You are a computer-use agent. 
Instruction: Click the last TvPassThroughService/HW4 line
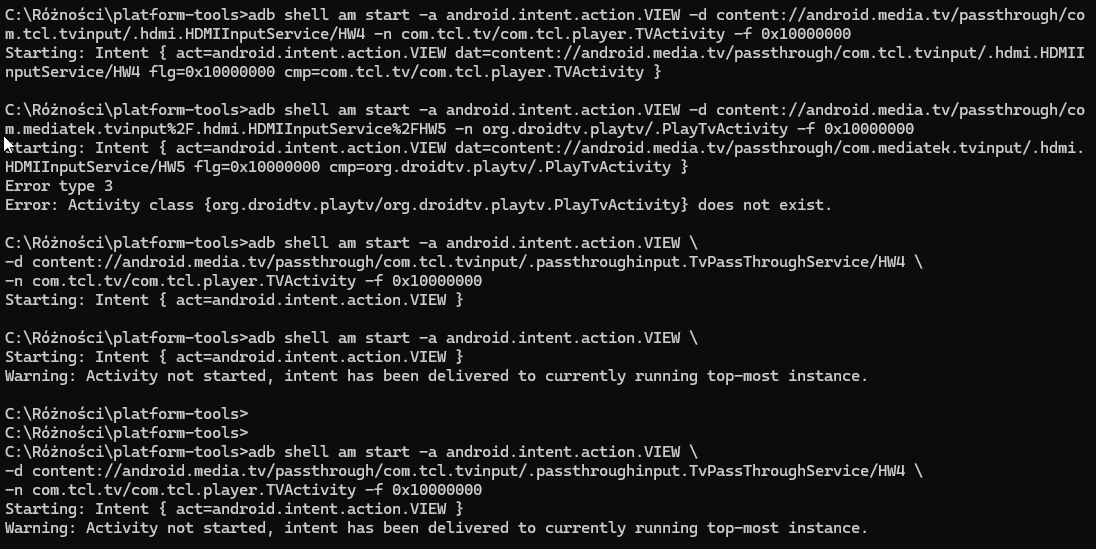[x=462, y=471]
